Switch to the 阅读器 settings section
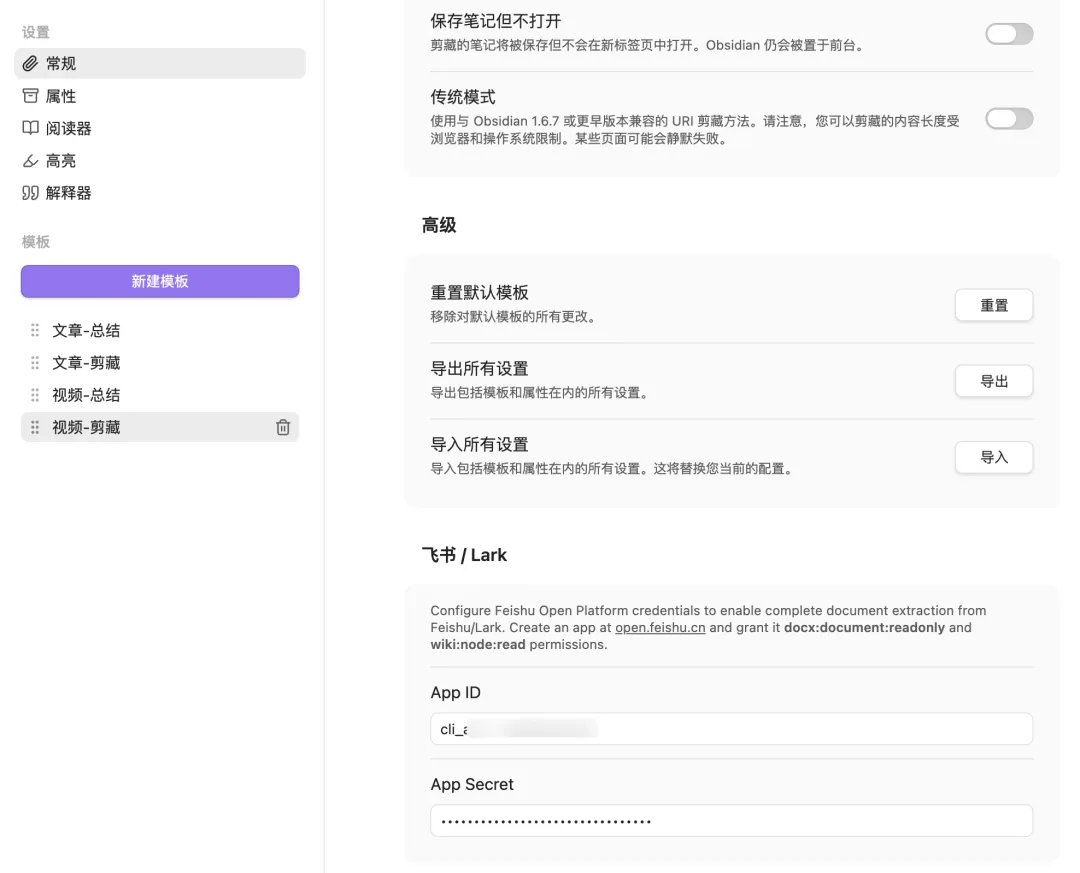The width and height of the screenshot is (1080, 873). [68, 128]
